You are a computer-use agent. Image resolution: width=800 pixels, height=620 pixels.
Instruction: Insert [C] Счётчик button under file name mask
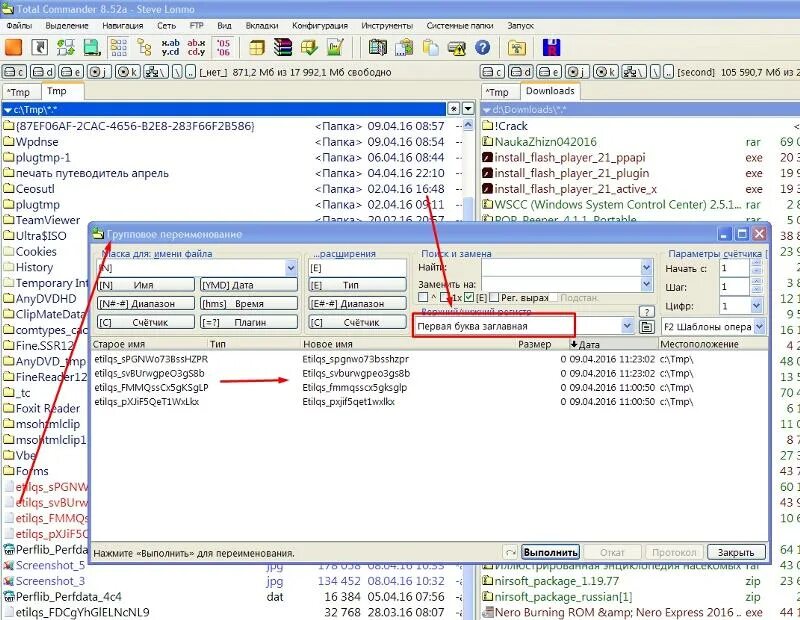(145, 322)
